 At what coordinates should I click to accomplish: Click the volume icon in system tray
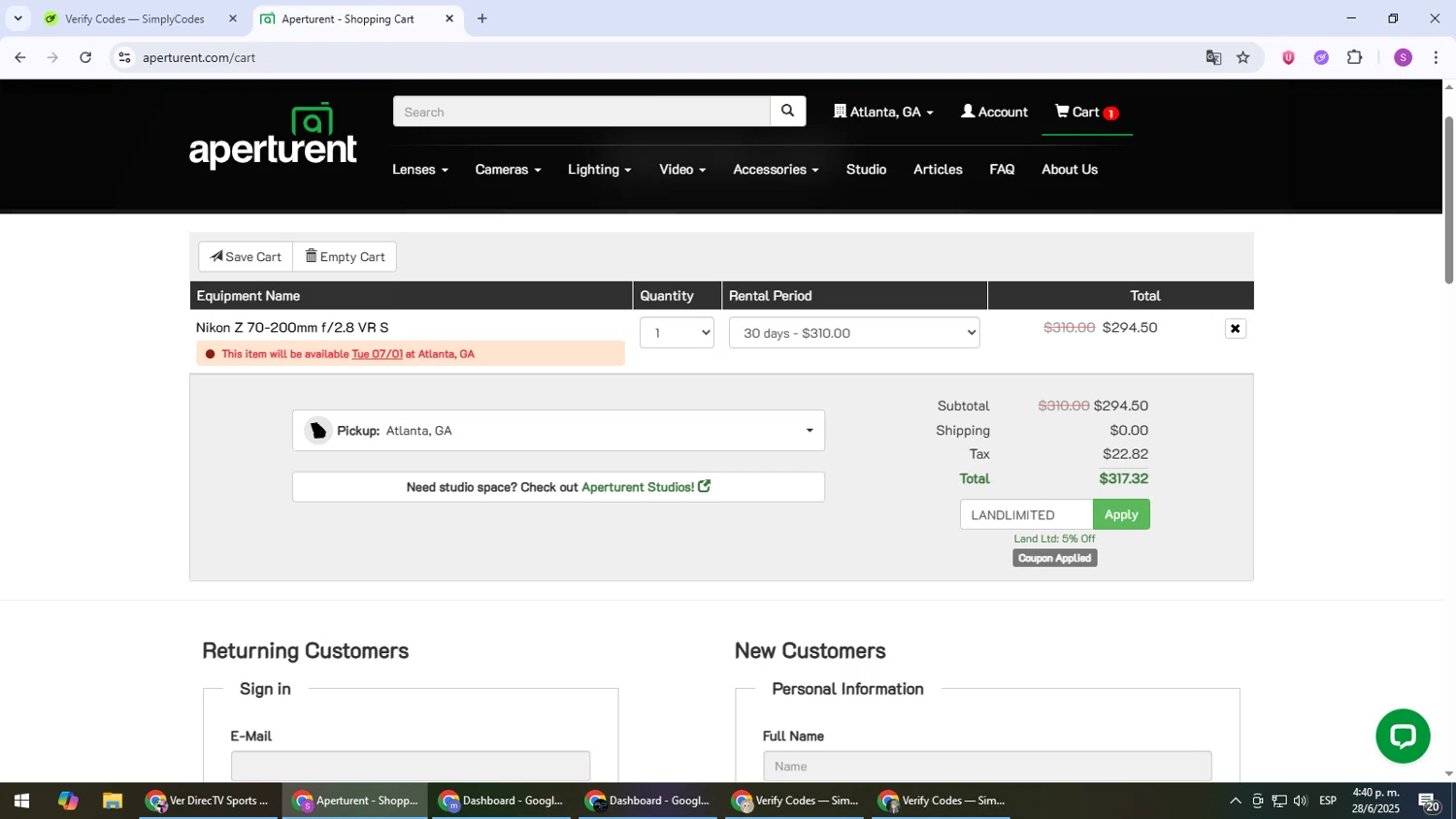[1301, 802]
